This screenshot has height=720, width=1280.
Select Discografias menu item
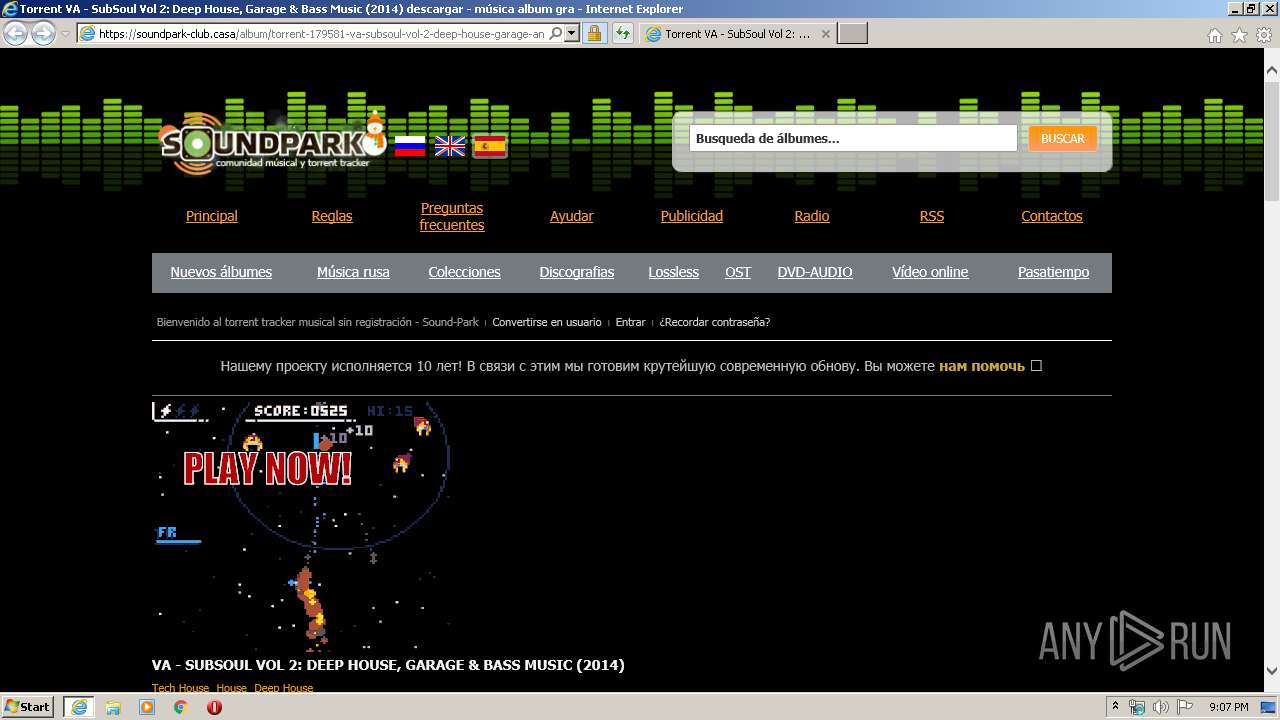tap(577, 272)
